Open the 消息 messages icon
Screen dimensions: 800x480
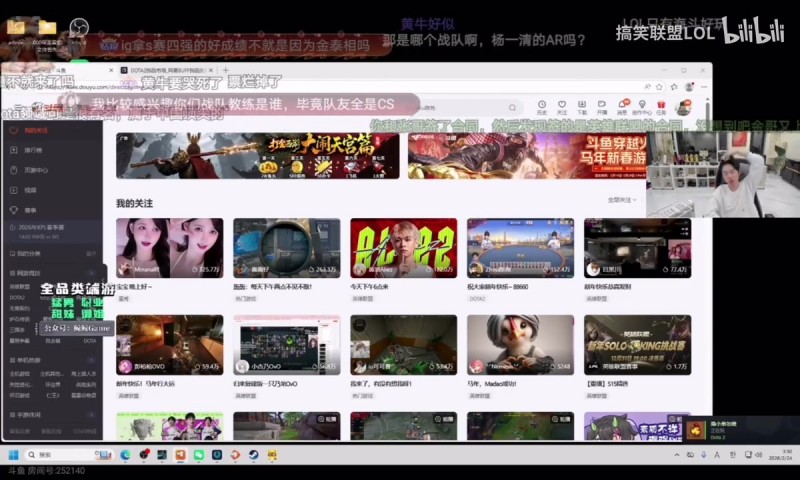(x=622, y=105)
